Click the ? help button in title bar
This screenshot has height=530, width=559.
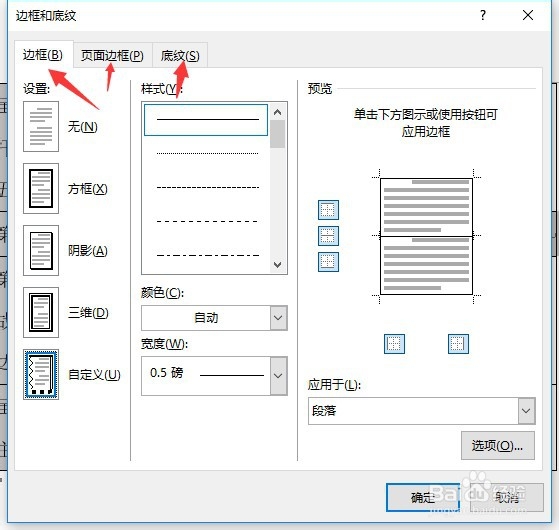pos(483,15)
